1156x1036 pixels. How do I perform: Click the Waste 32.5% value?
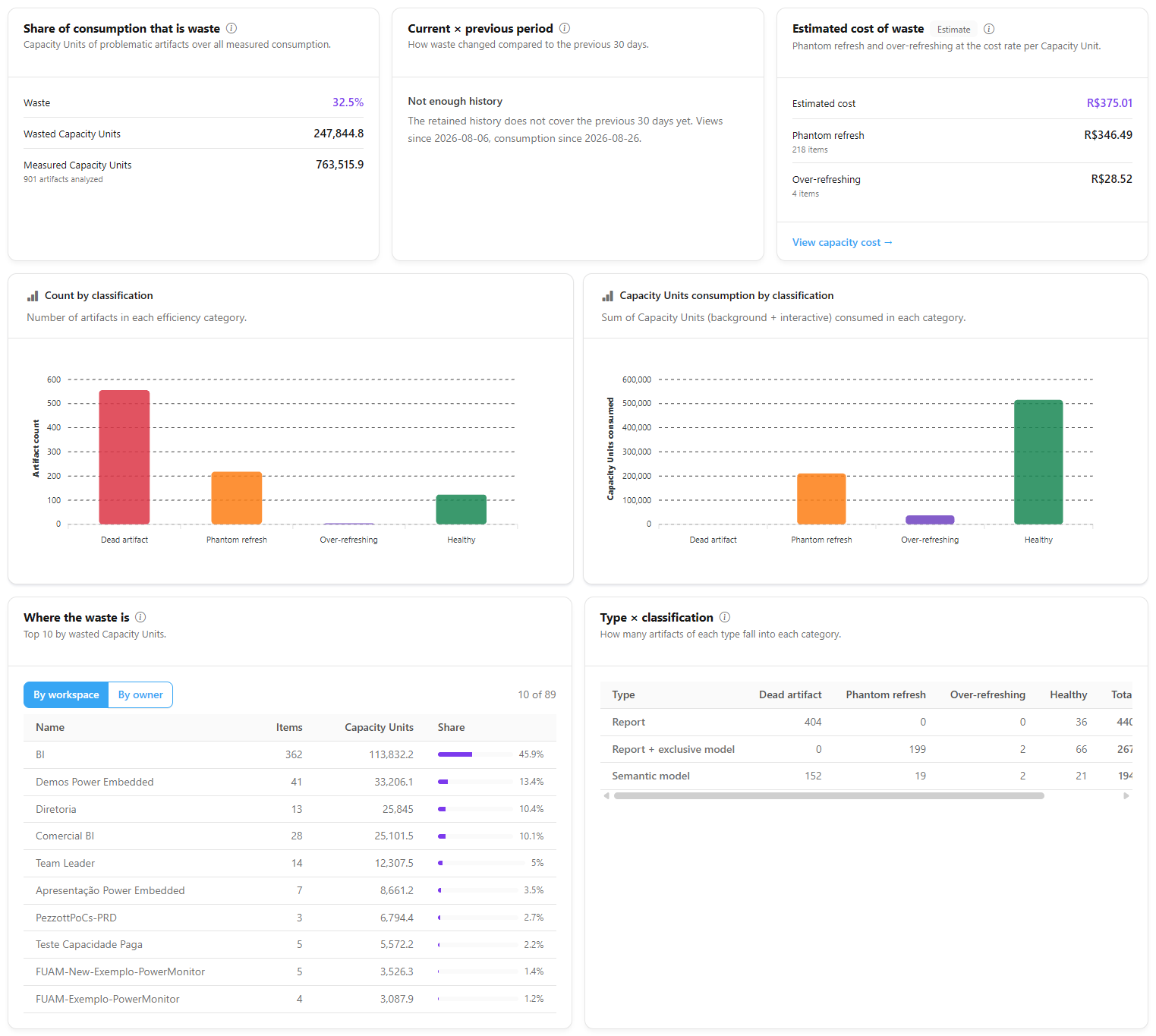coord(348,102)
